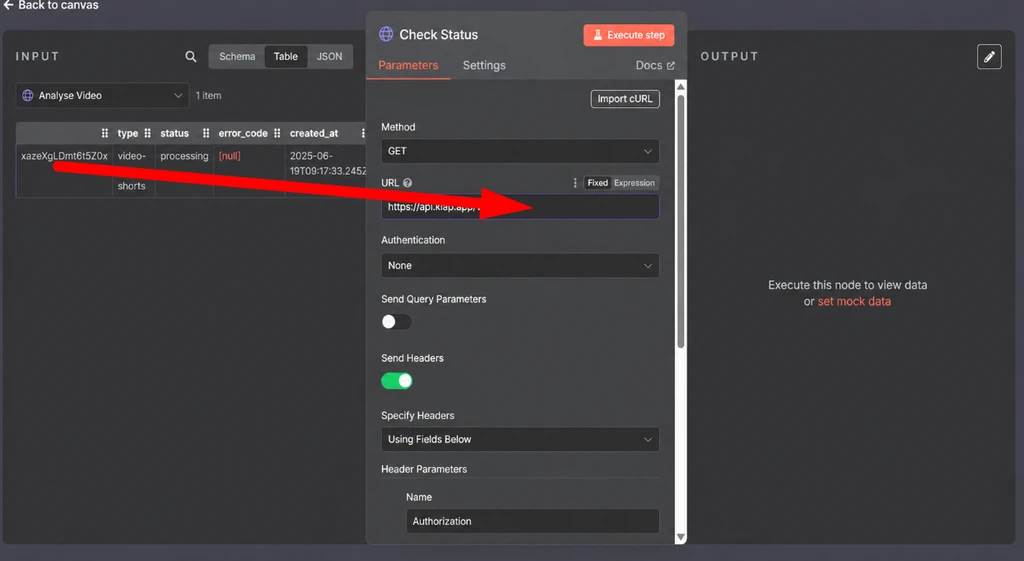The width and height of the screenshot is (1024, 561).
Task: Open the Method GET dropdown
Action: tap(520, 151)
